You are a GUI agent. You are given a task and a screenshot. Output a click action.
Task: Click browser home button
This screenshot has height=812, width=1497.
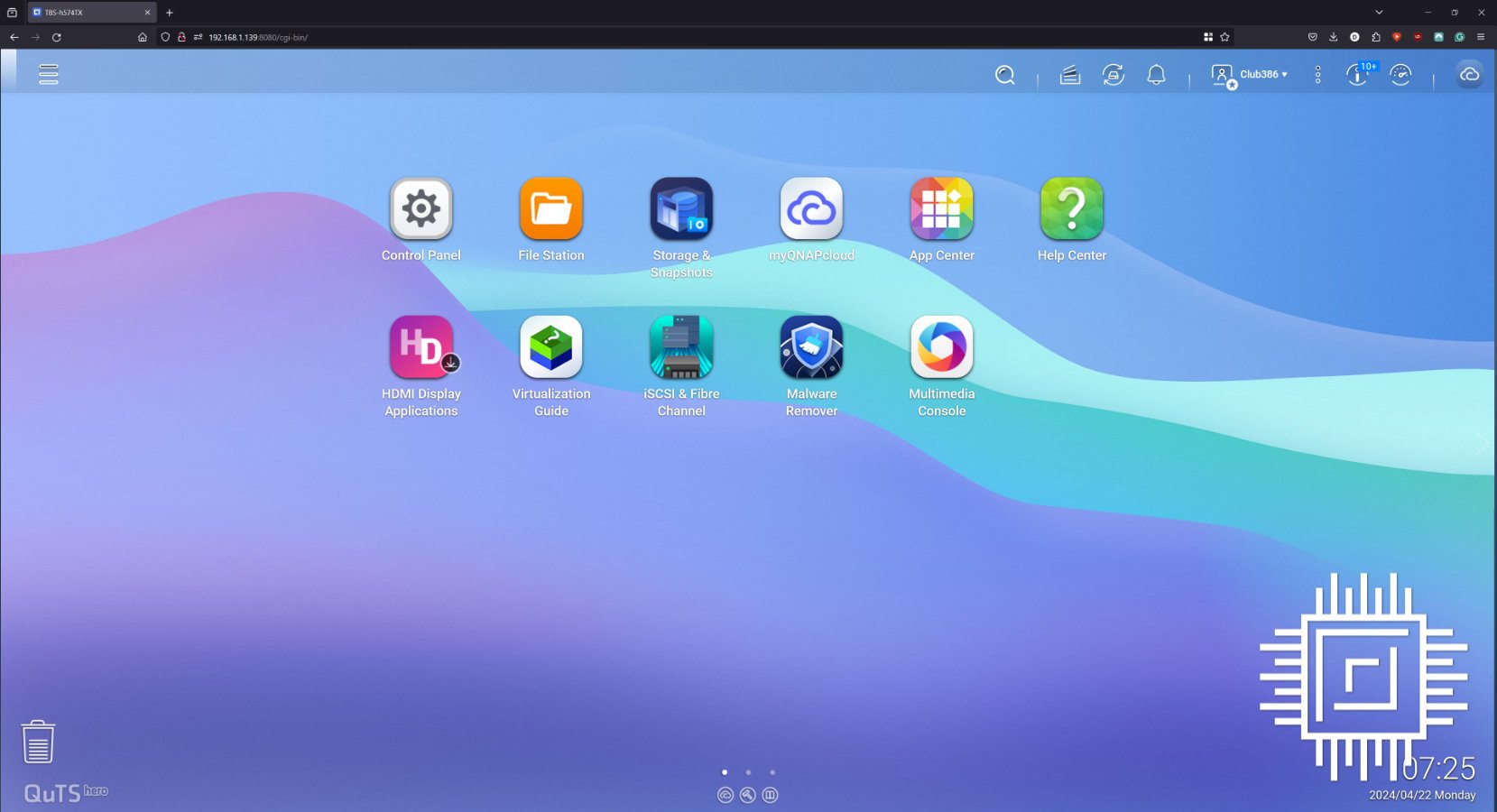(x=143, y=37)
